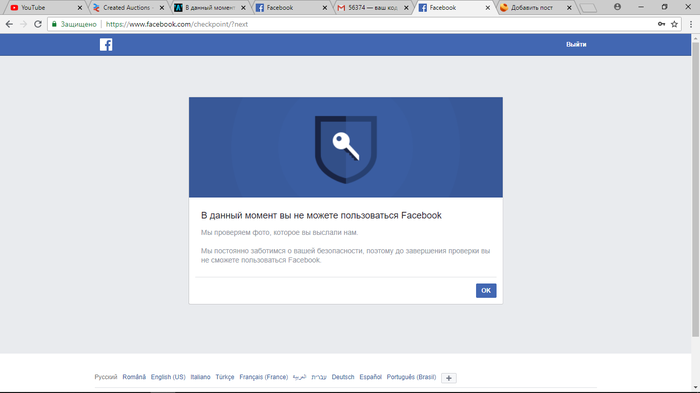
Task: Open a new tab button
Action: (x=588, y=8)
